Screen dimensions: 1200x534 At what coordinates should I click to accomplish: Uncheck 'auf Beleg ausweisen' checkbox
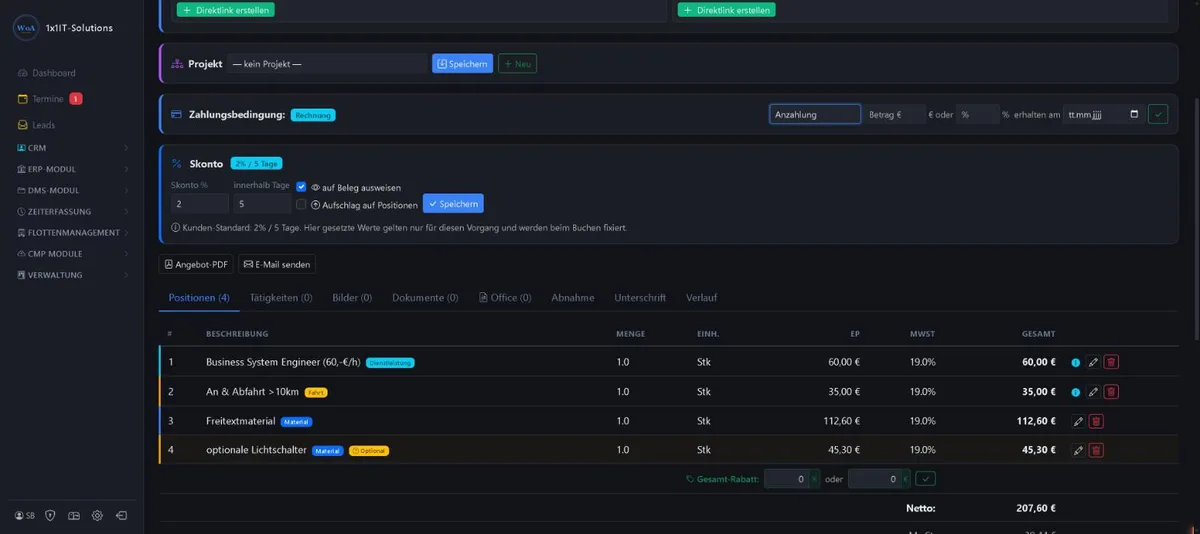point(301,187)
